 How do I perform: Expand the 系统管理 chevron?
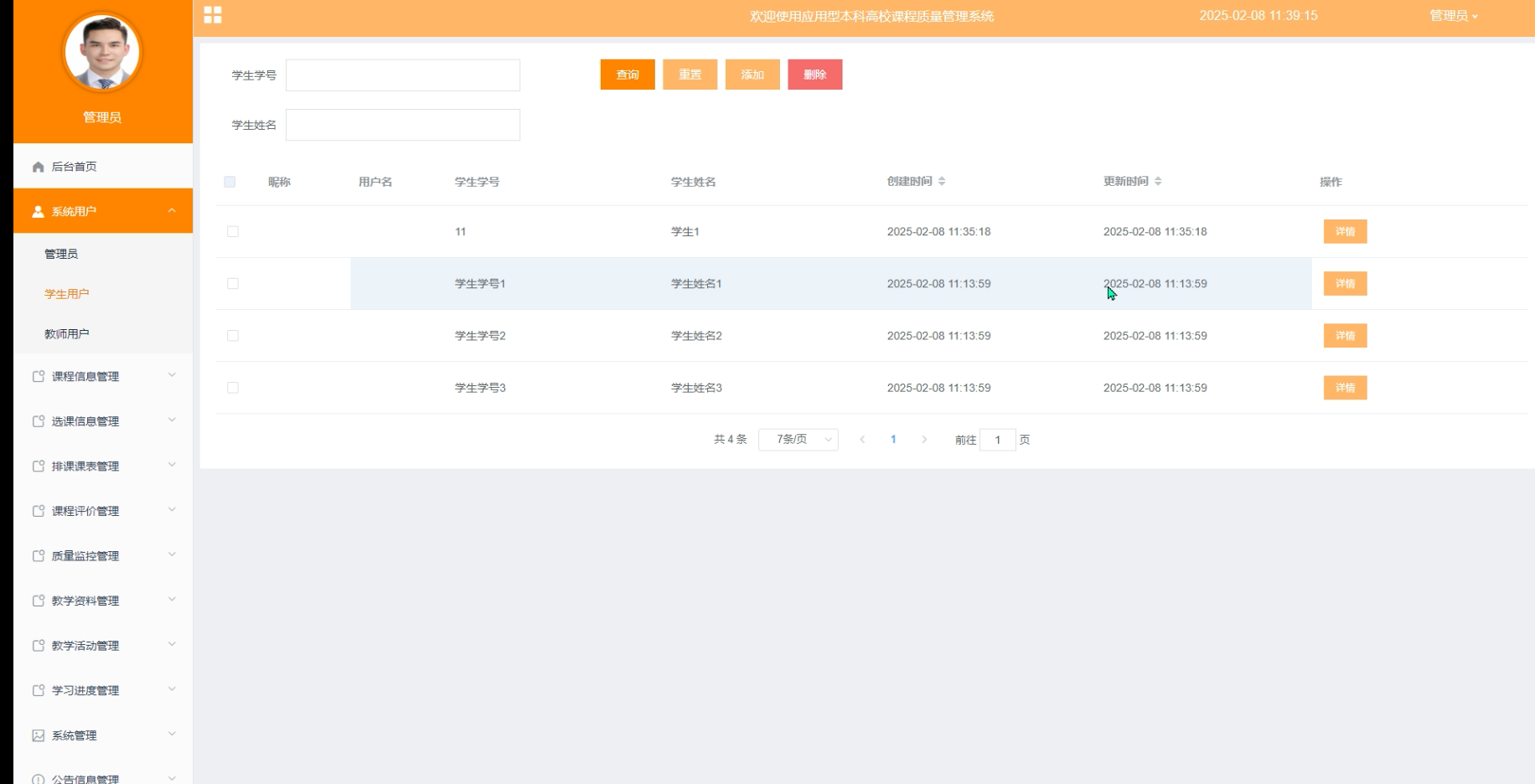pos(172,735)
